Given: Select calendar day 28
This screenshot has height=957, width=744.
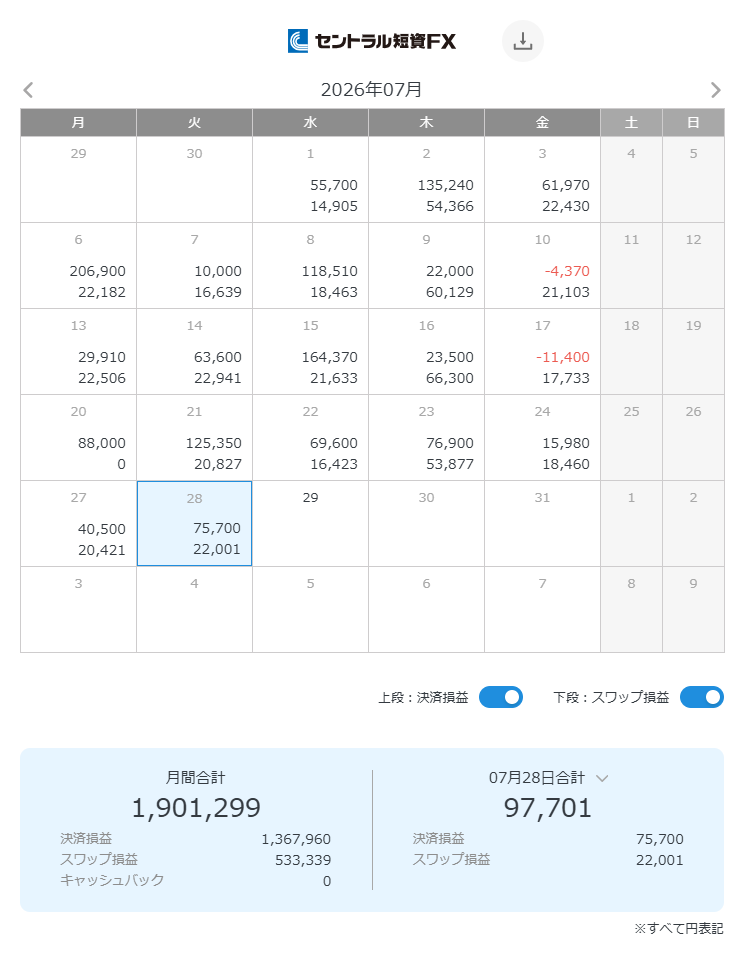Looking at the screenshot, I should [194, 524].
